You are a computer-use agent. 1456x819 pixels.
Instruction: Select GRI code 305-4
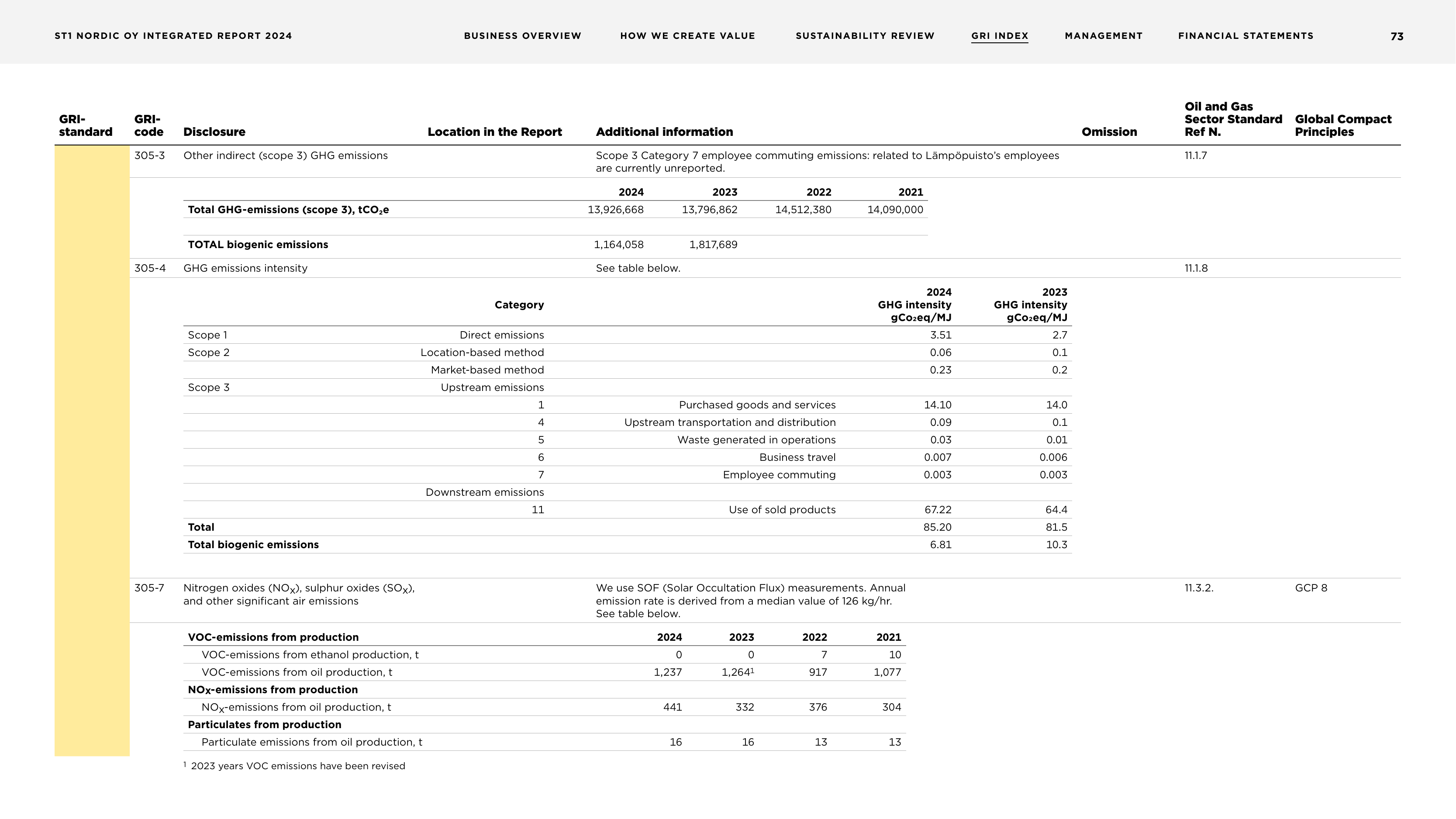pyautogui.click(x=150, y=268)
